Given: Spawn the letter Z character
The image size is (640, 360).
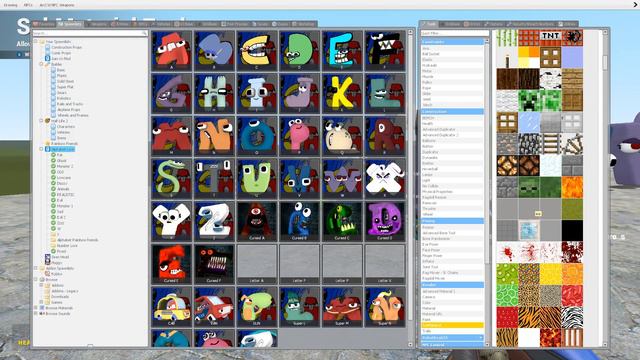Looking at the screenshot, I should pyautogui.click(x=214, y=221).
